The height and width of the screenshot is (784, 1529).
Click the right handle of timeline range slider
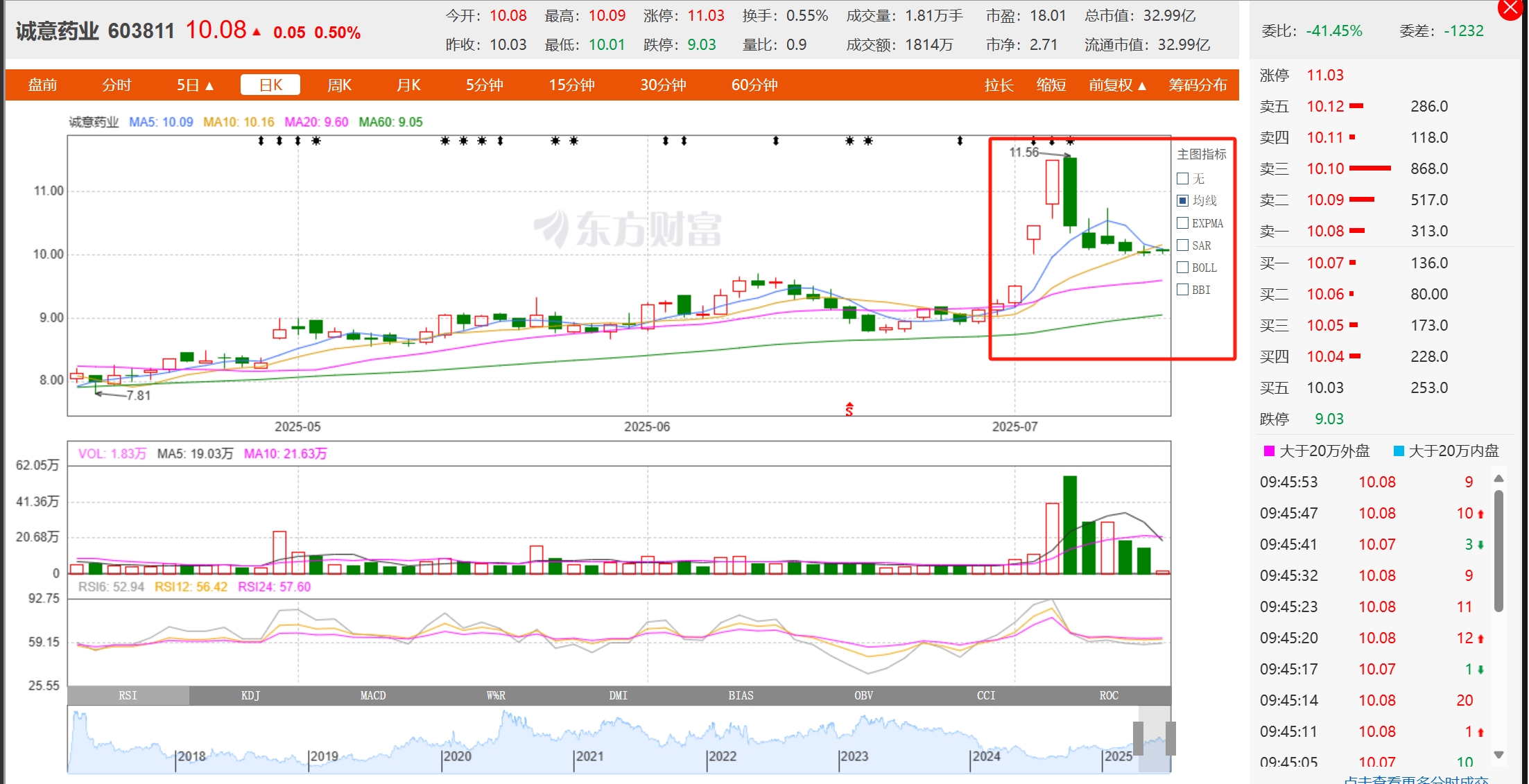pos(1170,738)
